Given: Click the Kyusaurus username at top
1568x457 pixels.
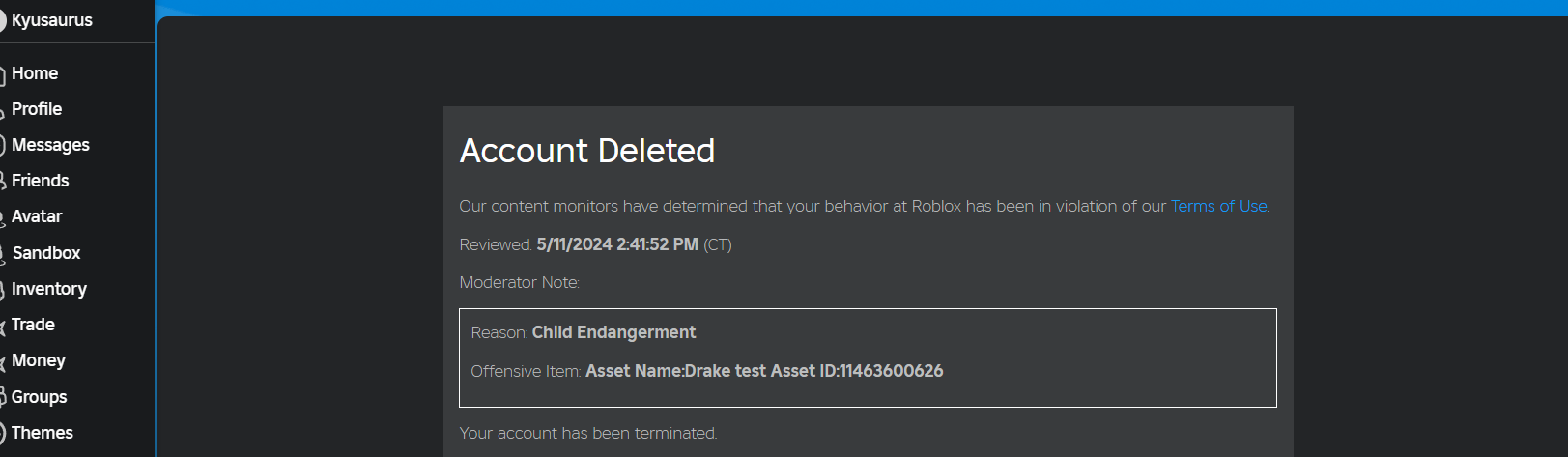Looking at the screenshot, I should coord(52,20).
